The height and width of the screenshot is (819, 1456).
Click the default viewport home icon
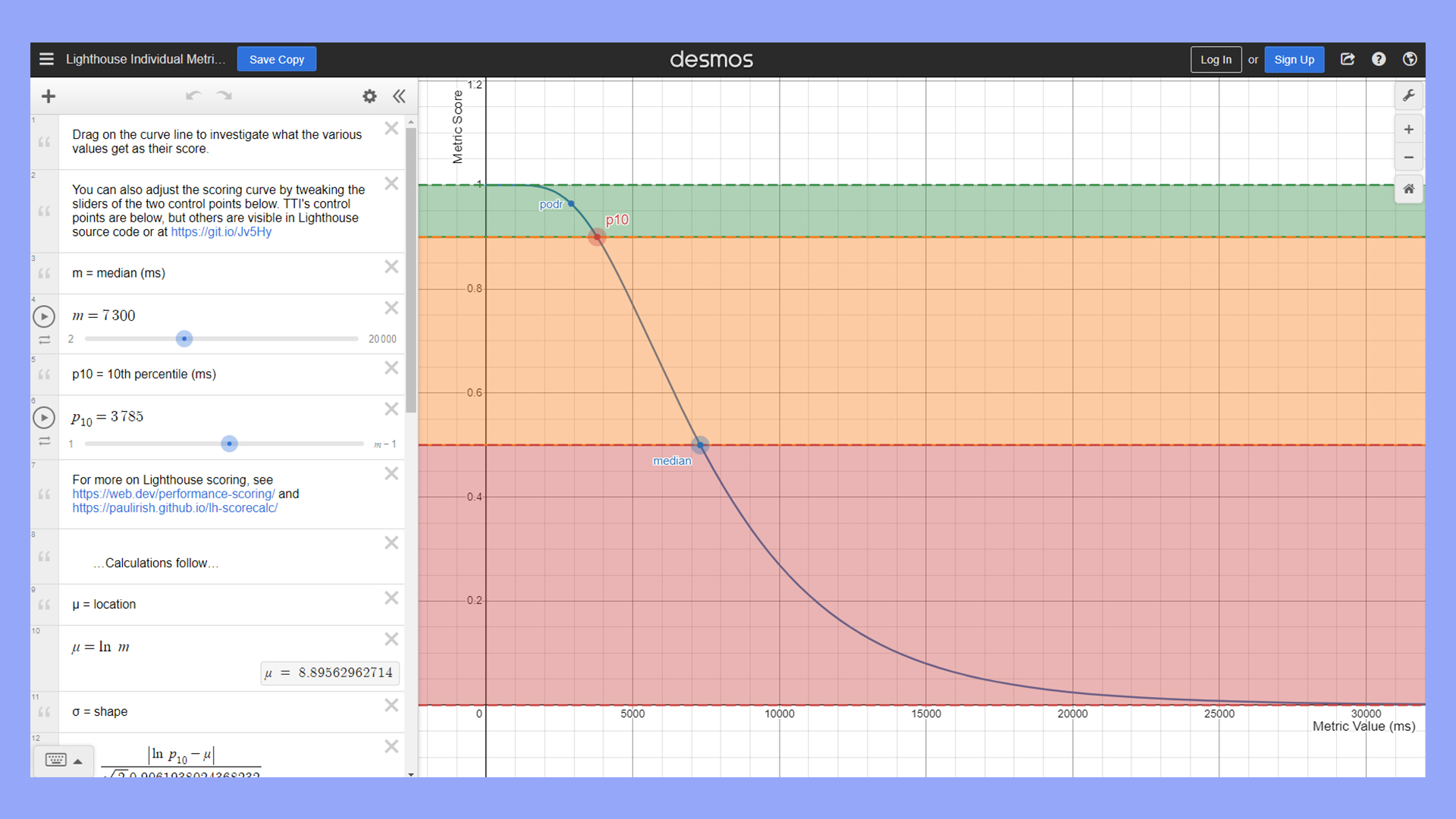point(1408,188)
